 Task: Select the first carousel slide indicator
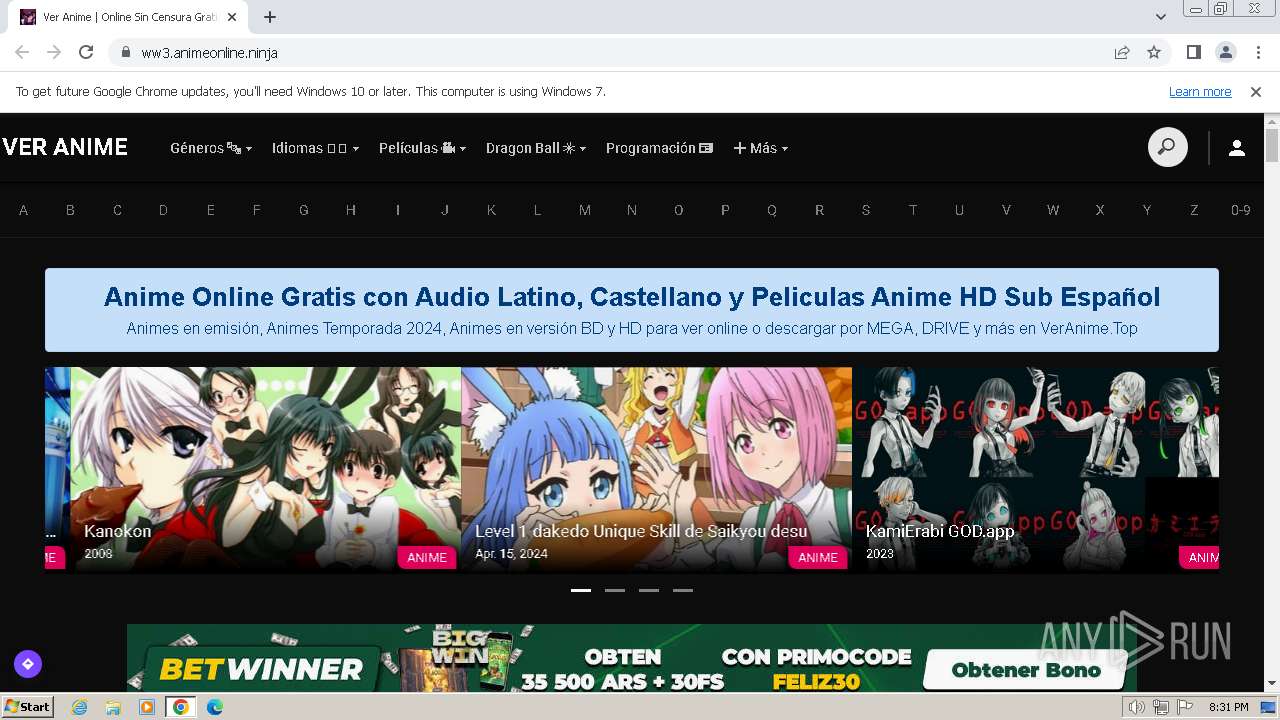pyautogui.click(x=581, y=590)
